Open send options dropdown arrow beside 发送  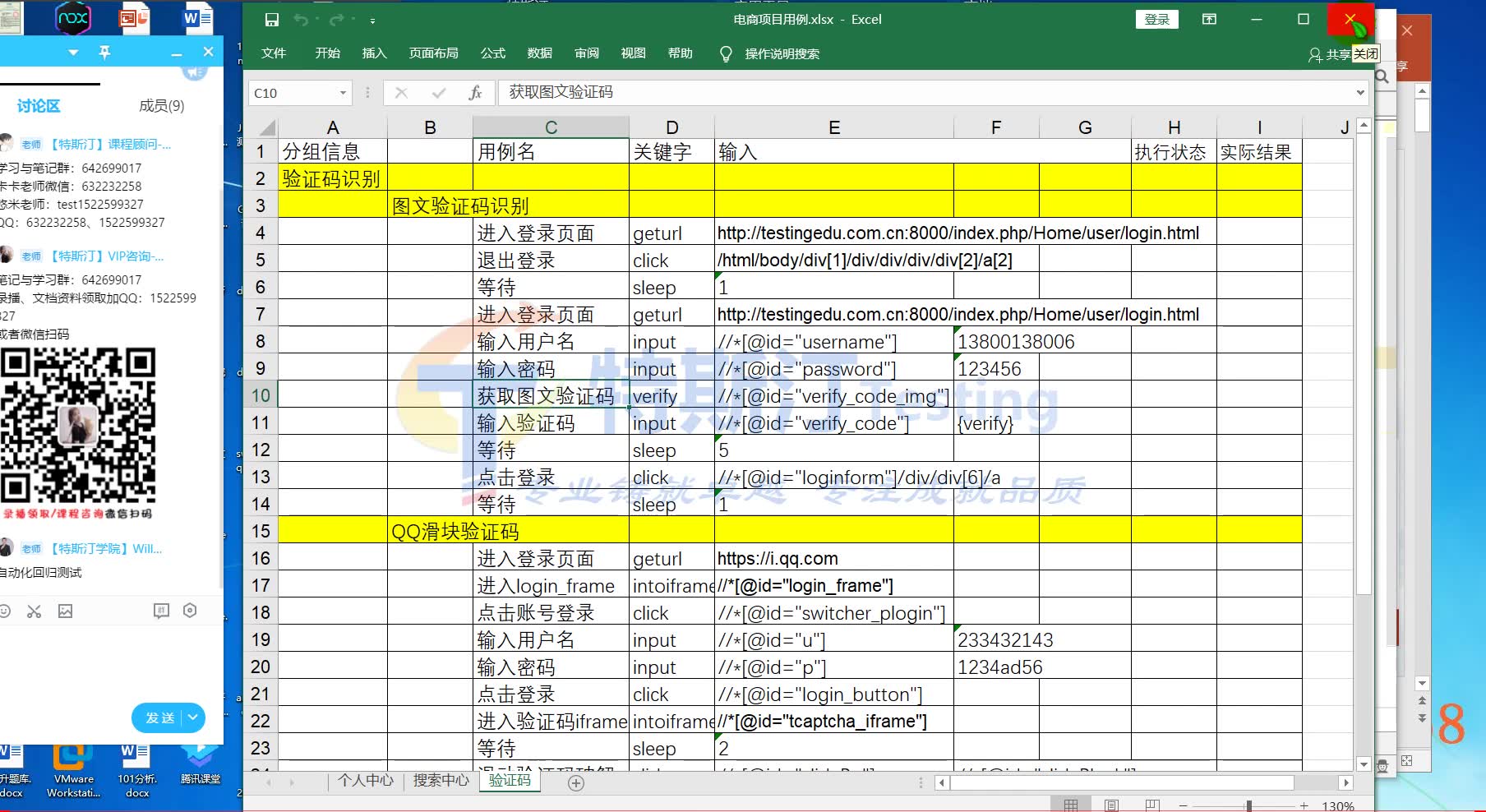[193, 717]
